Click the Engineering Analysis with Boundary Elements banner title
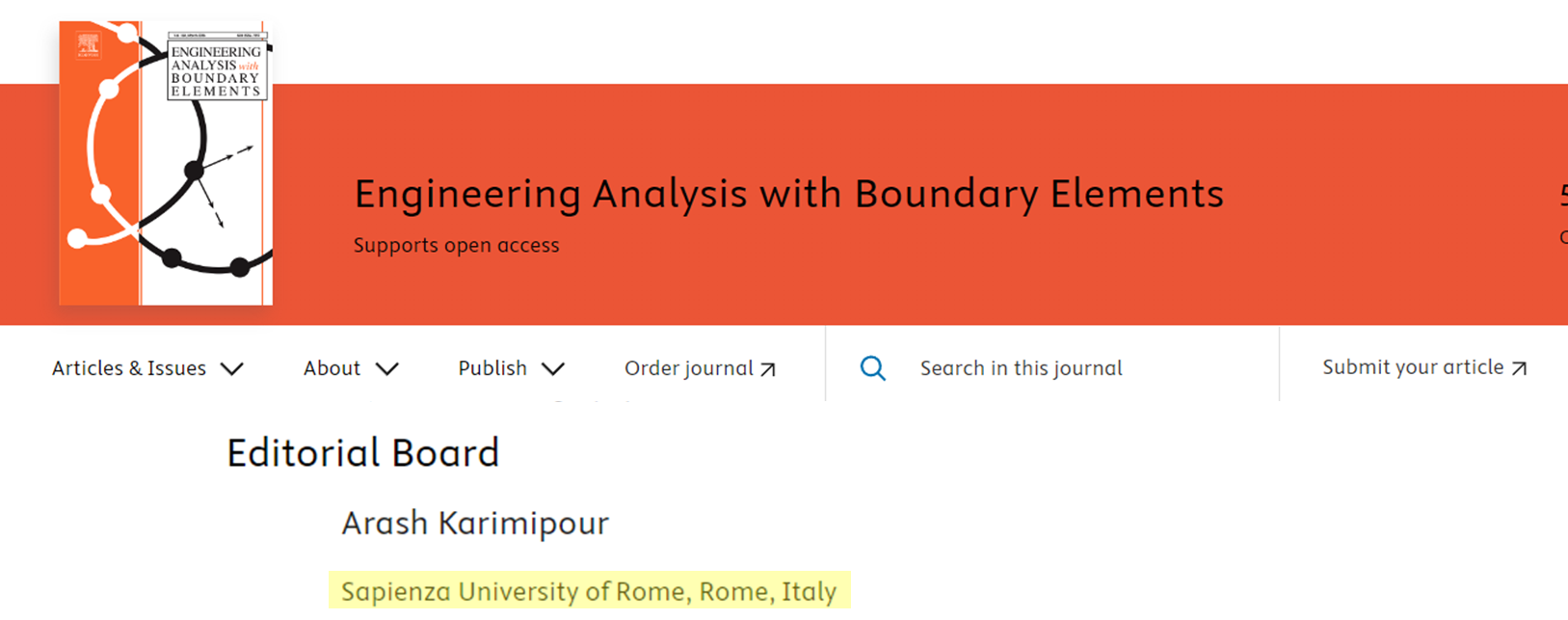Viewport: 1568px width, 620px height. click(788, 194)
